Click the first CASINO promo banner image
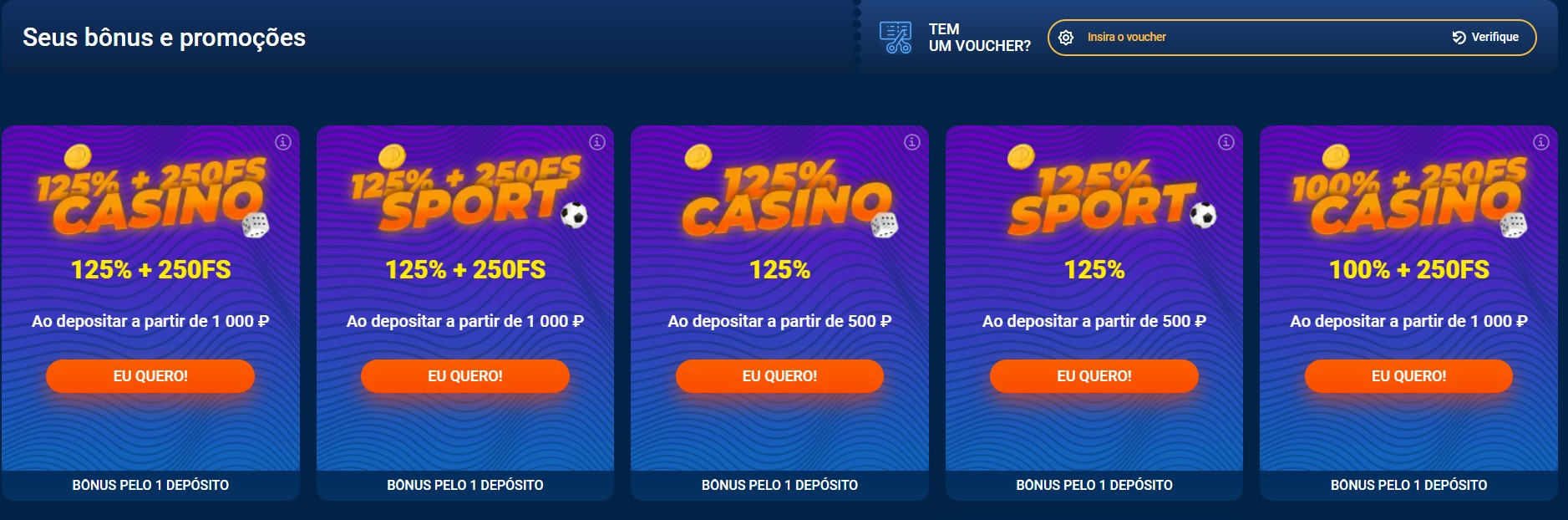The image size is (1568, 520). click(x=150, y=192)
